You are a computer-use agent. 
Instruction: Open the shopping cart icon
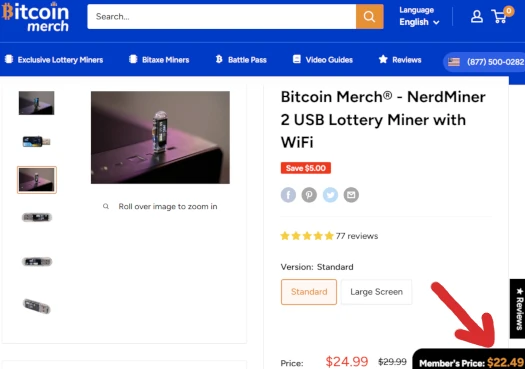501,15
